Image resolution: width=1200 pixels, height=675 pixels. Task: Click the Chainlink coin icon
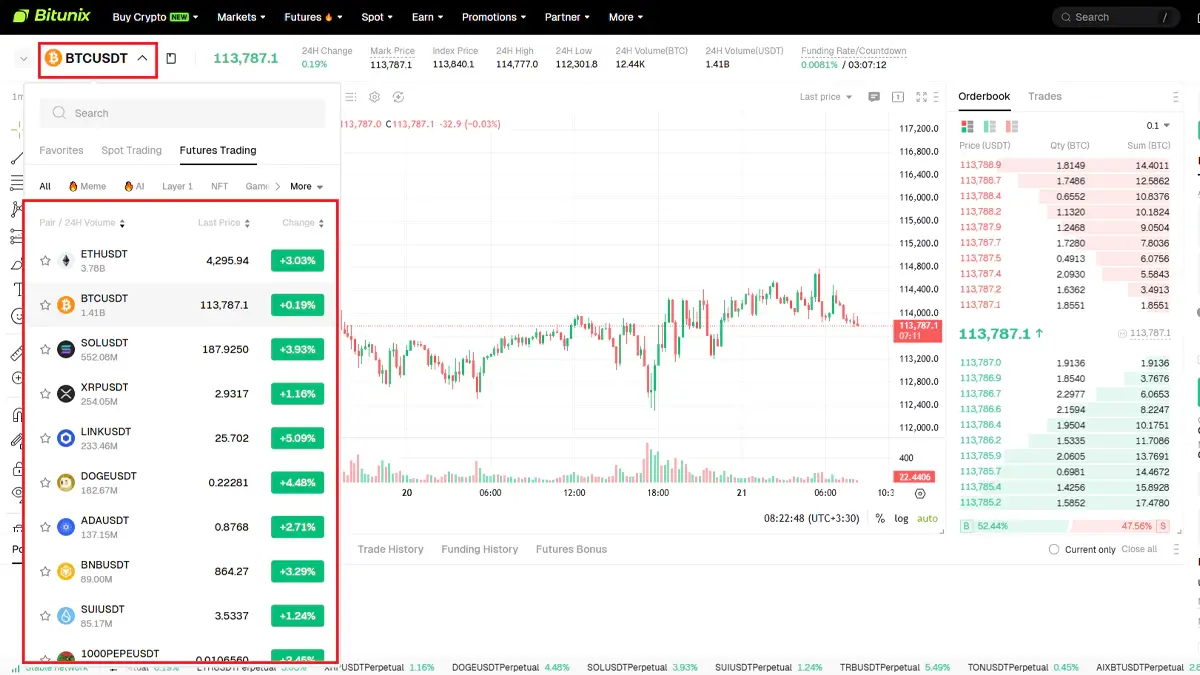point(66,438)
